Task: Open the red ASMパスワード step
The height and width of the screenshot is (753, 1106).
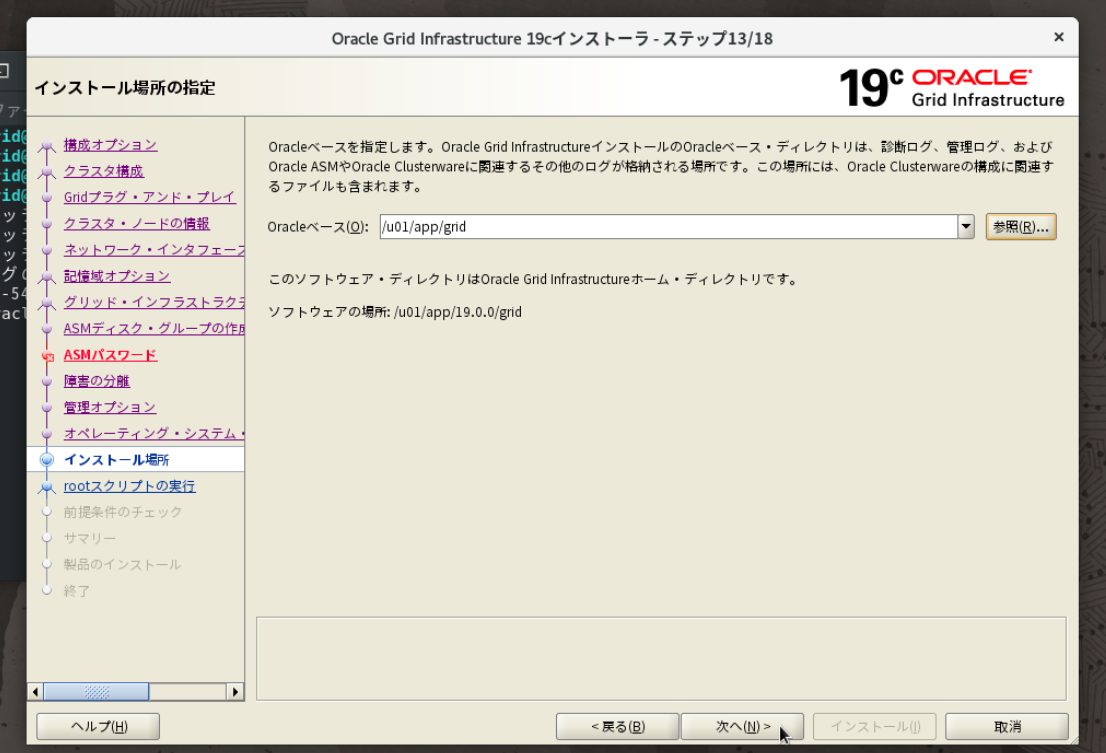Action: click(x=110, y=355)
